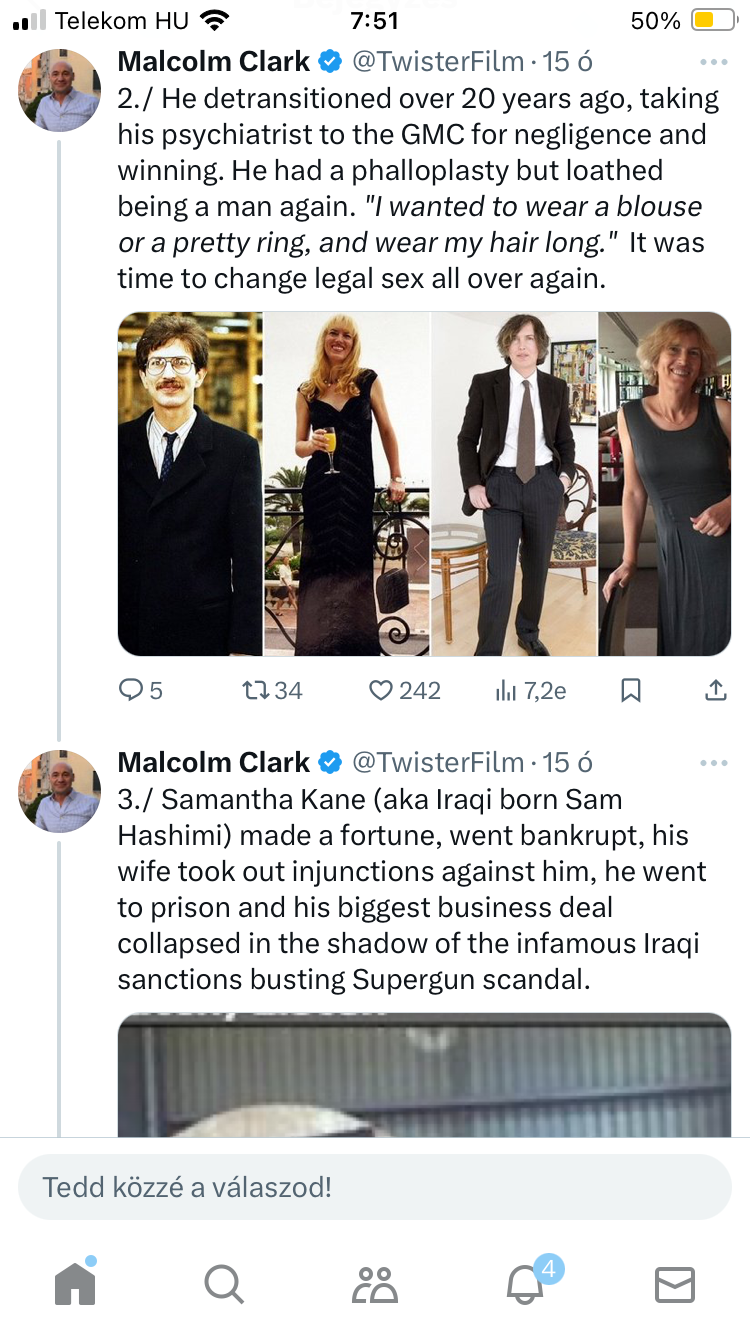Share the tweet via upload arrow icon
This screenshot has width=750, height=1334.
(x=716, y=690)
